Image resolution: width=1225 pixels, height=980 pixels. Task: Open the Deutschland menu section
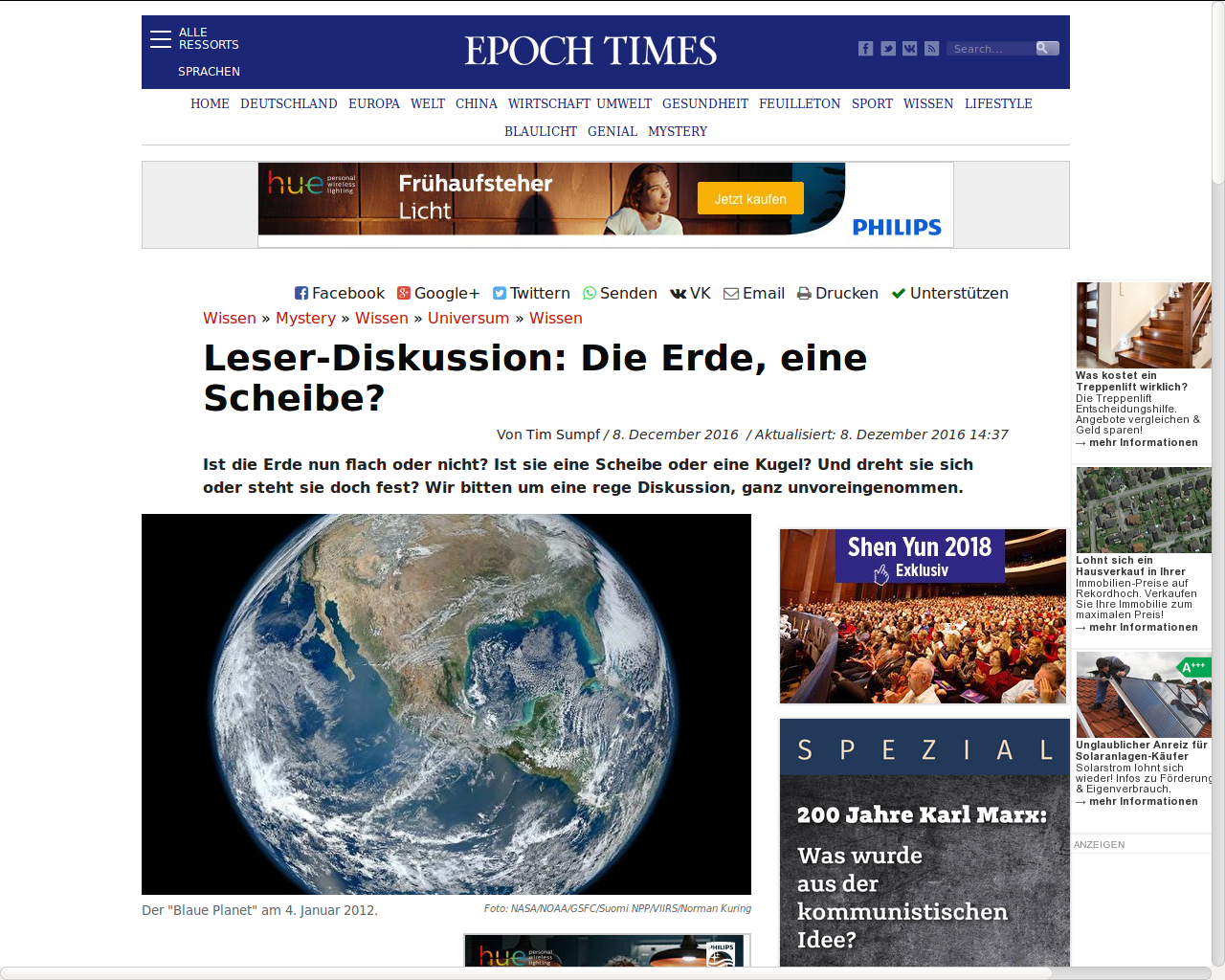tap(289, 103)
